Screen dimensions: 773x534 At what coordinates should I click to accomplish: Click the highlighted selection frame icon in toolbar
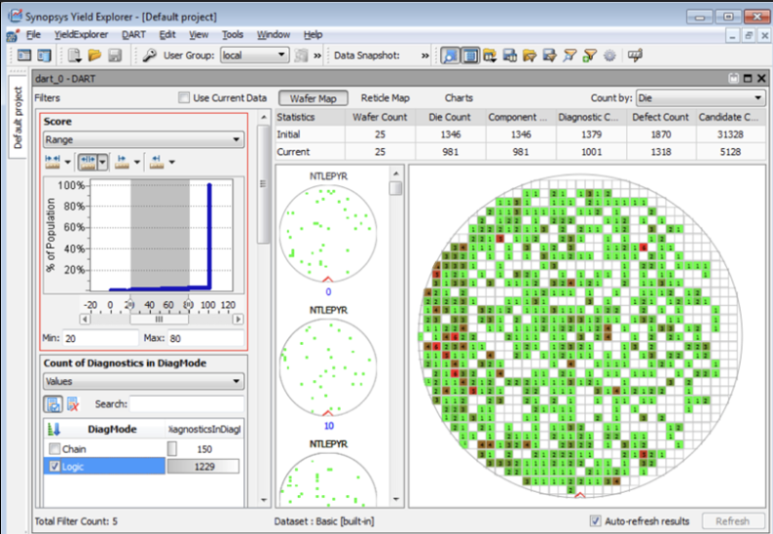point(470,55)
